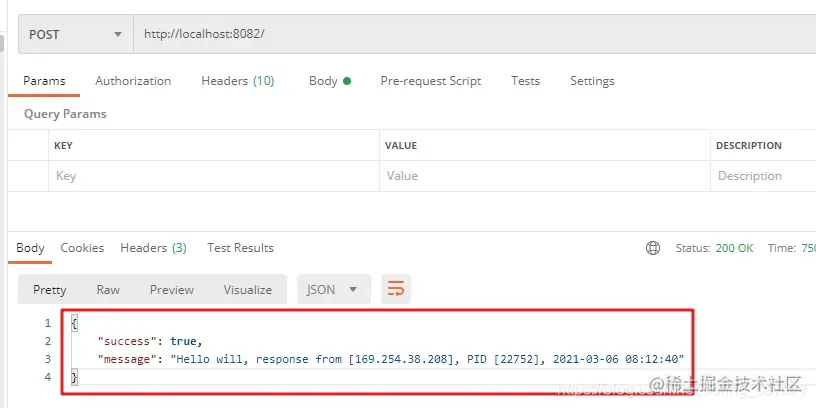Select the response Body tab
This screenshot has height=408, width=816.
[30, 248]
